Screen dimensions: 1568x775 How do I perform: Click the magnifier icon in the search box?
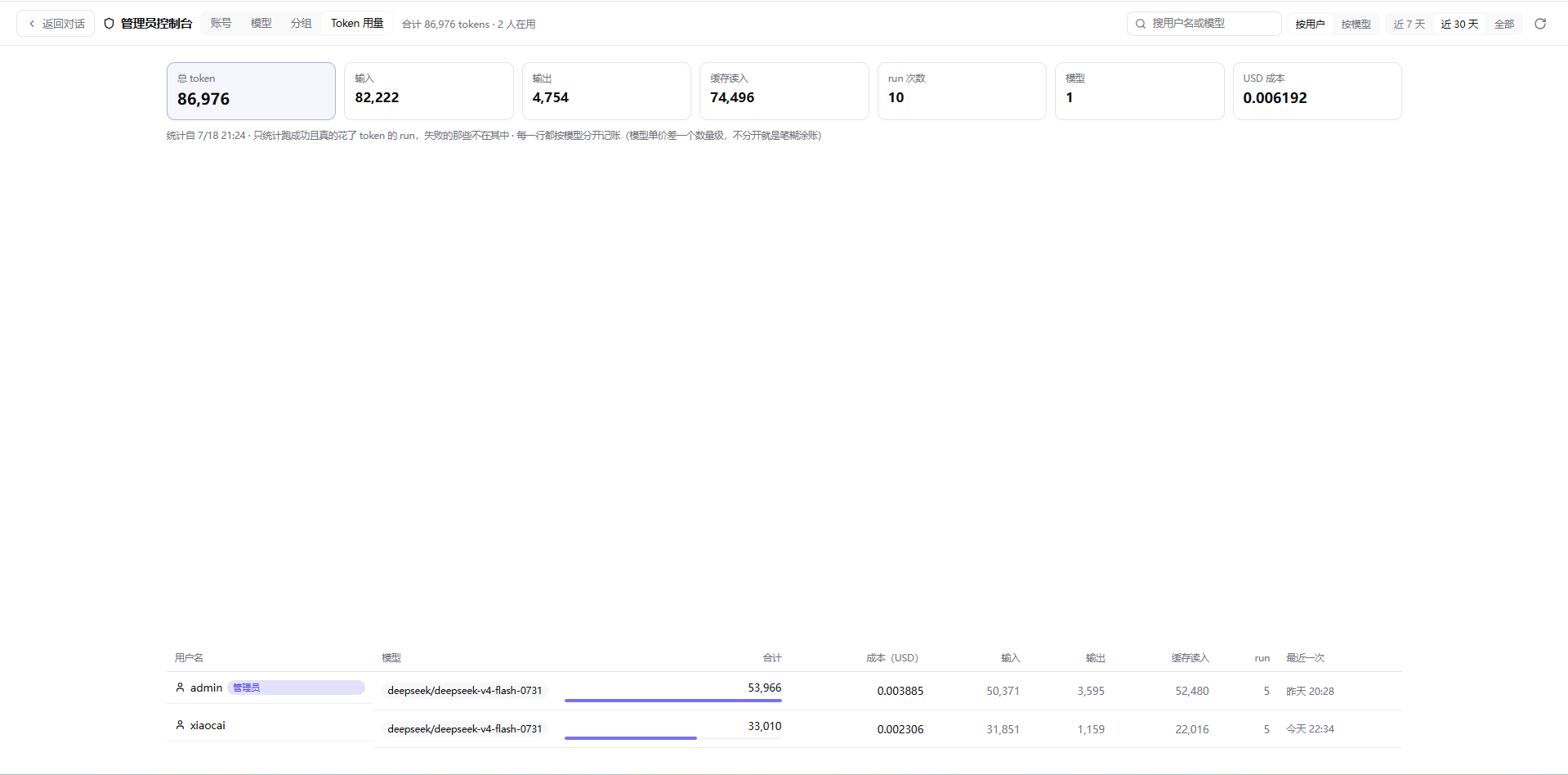coord(1141,24)
